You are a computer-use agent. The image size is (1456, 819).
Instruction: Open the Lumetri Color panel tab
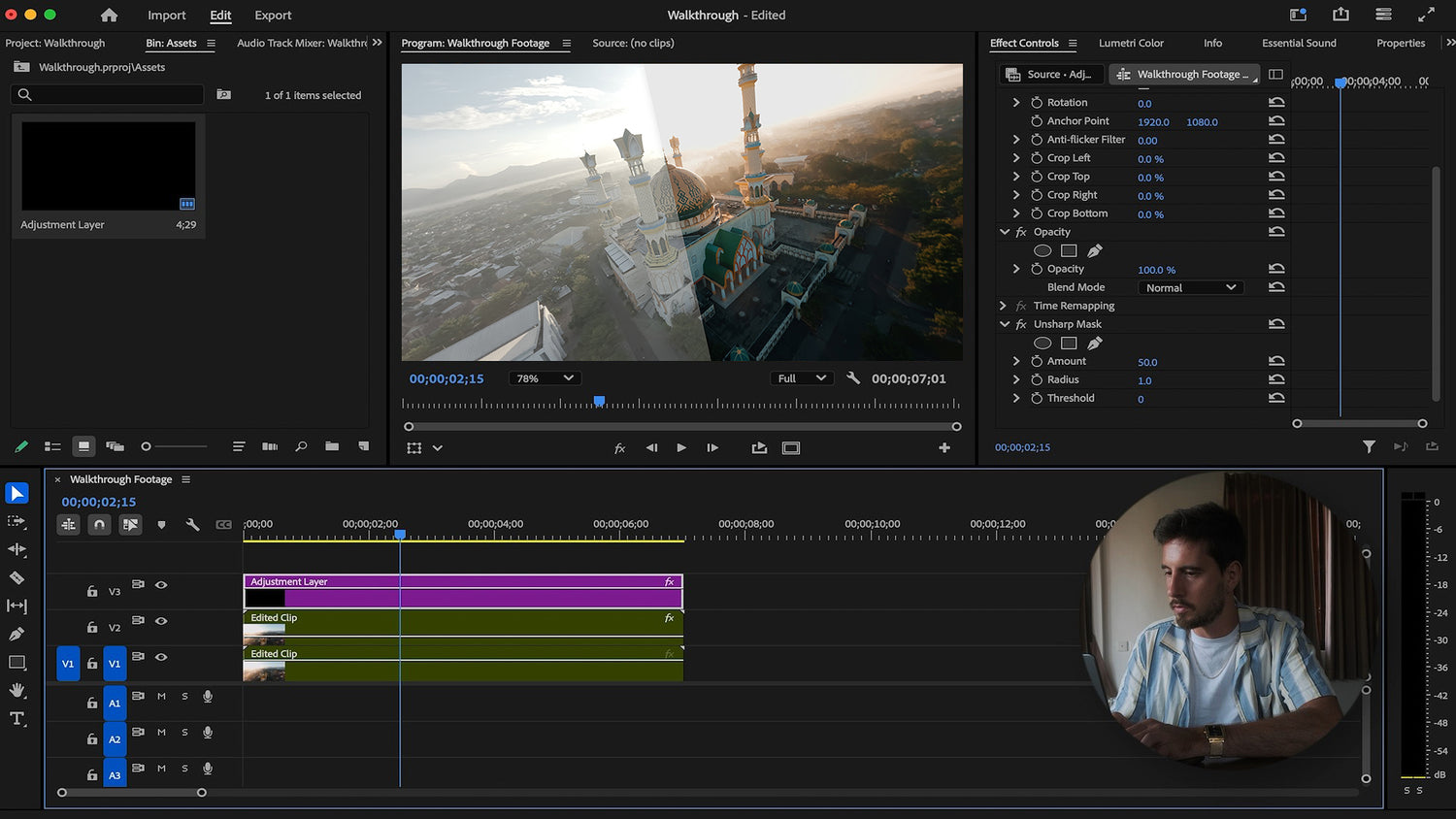pyautogui.click(x=1131, y=43)
